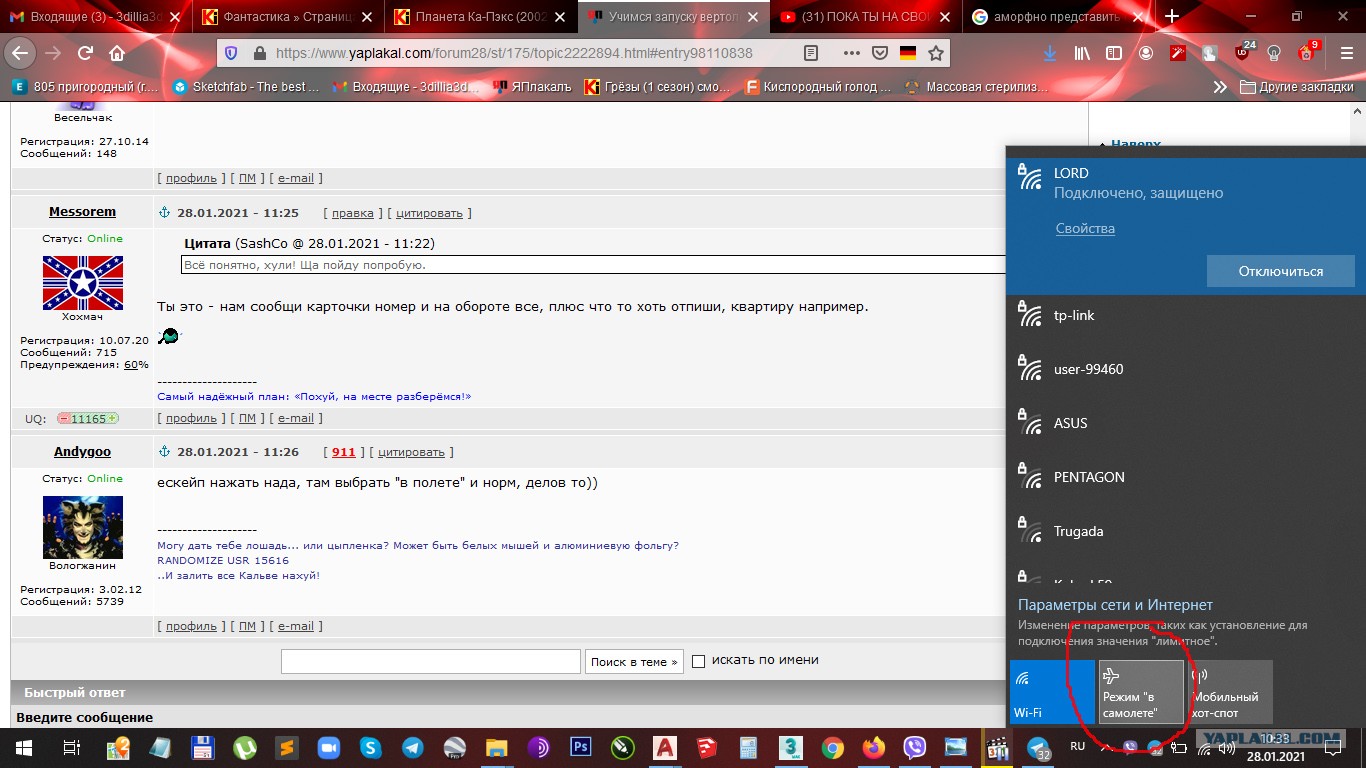The height and width of the screenshot is (768, 1366).
Task: Open the uBlock Origin extension
Action: [x=1244, y=52]
